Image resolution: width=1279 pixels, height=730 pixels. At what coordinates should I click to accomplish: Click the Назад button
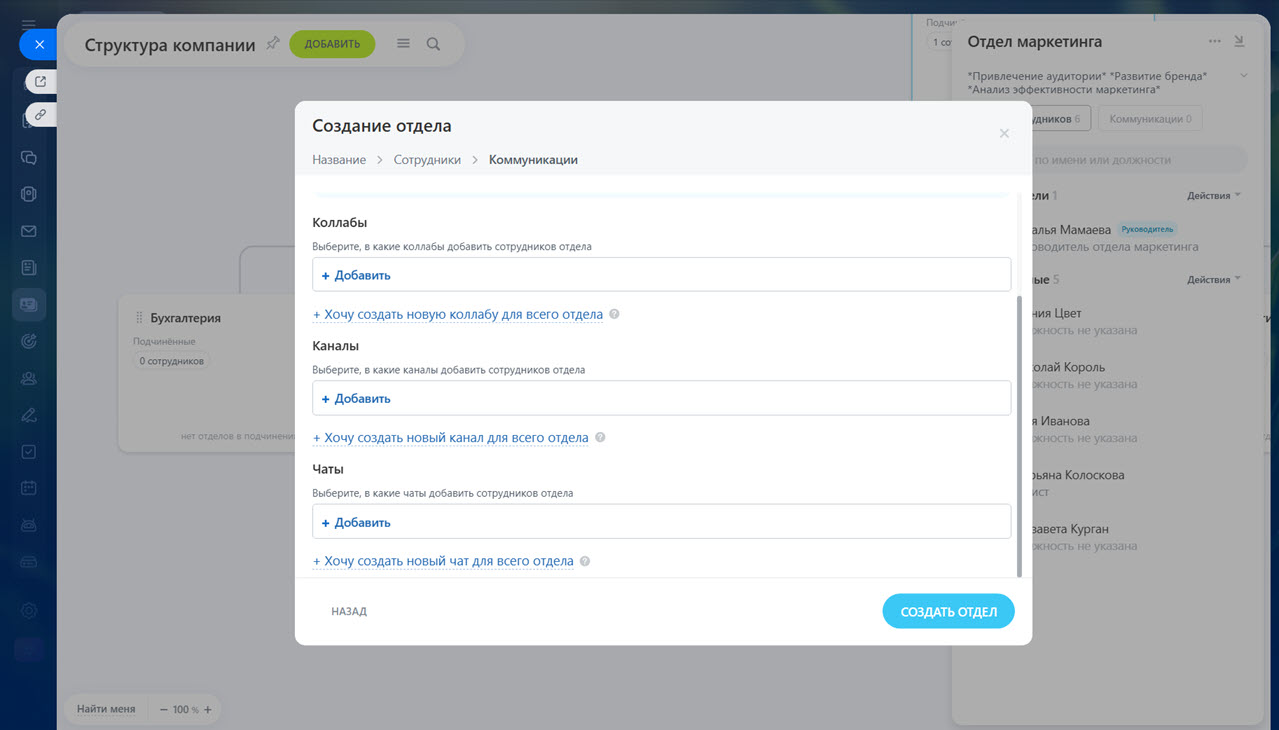pyautogui.click(x=349, y=611)
